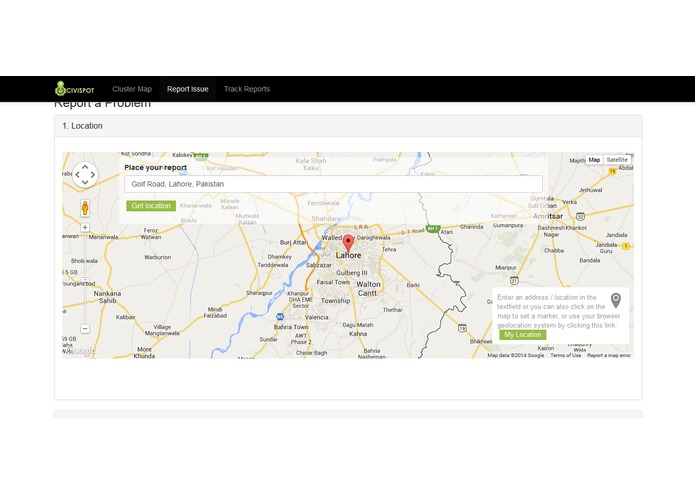Image resolution: width=695 pixels, height=494 pixels.
Task: Click the Township map label
Action: [x=335, y=301]
